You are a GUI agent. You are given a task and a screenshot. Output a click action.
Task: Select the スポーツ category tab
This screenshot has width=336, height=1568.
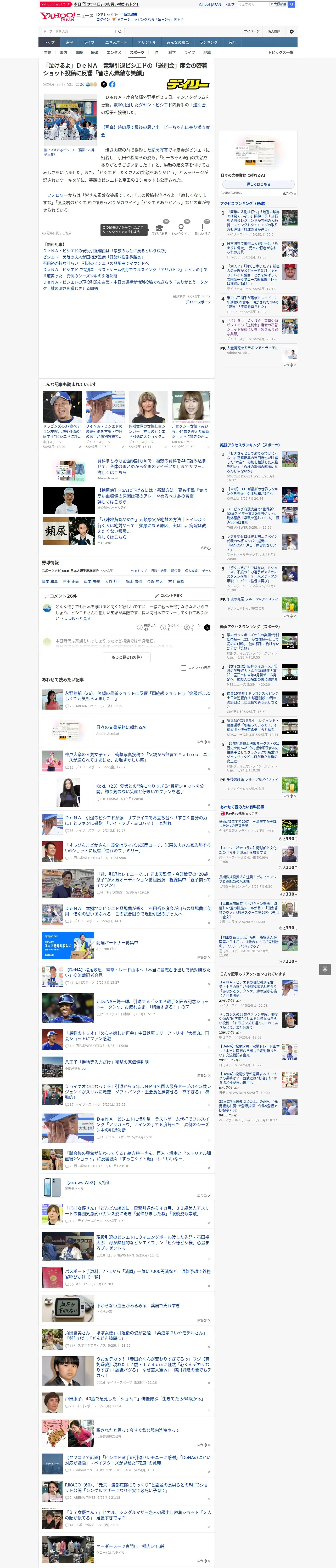137,53
